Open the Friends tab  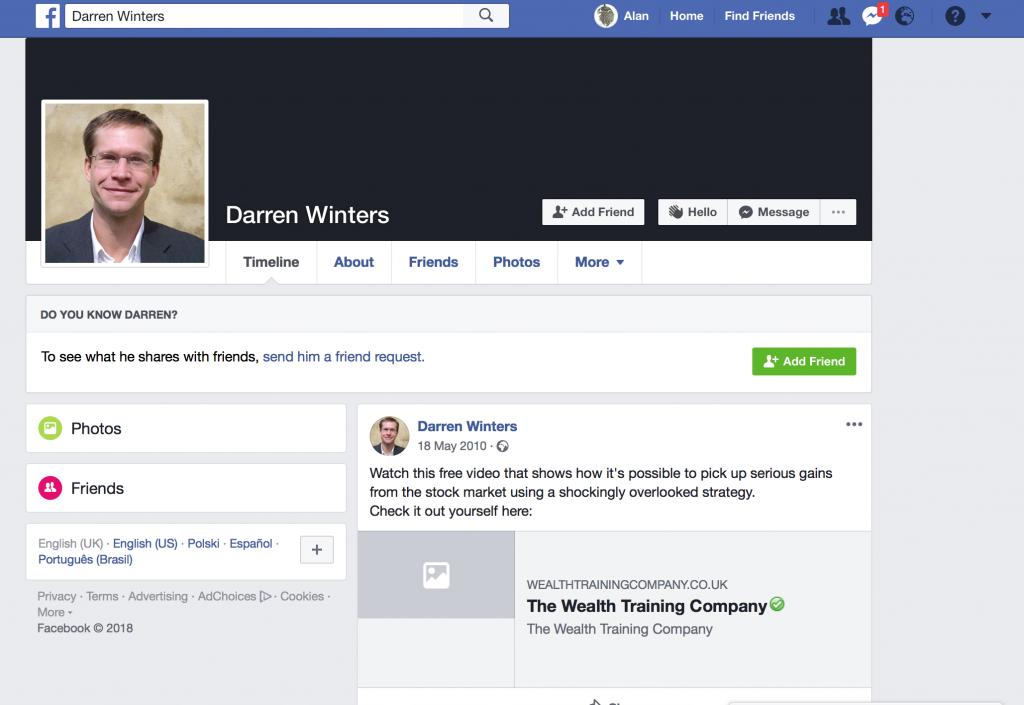coord(434,262)
